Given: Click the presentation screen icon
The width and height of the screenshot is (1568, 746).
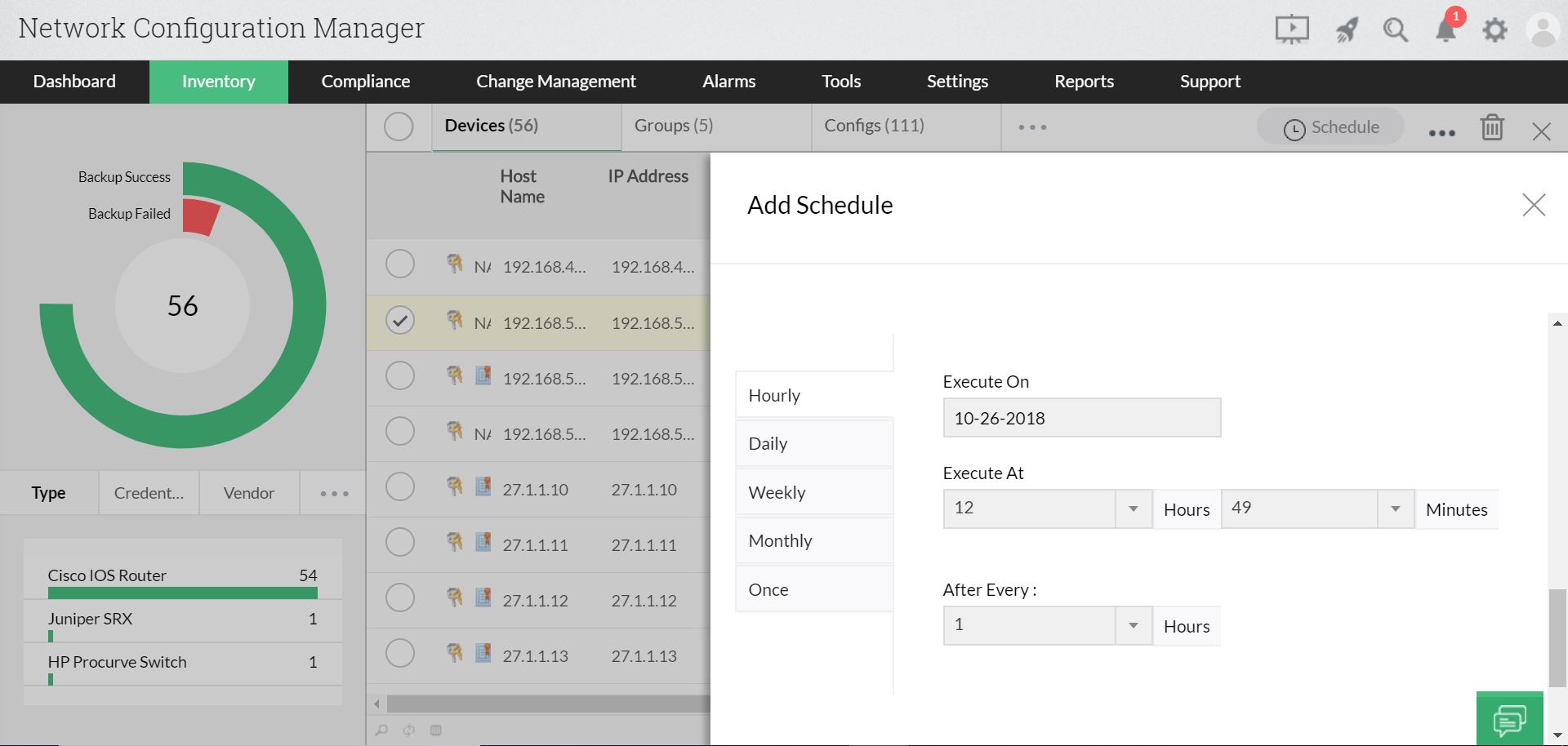Looking at the screenshot, I should (1292, 30).
